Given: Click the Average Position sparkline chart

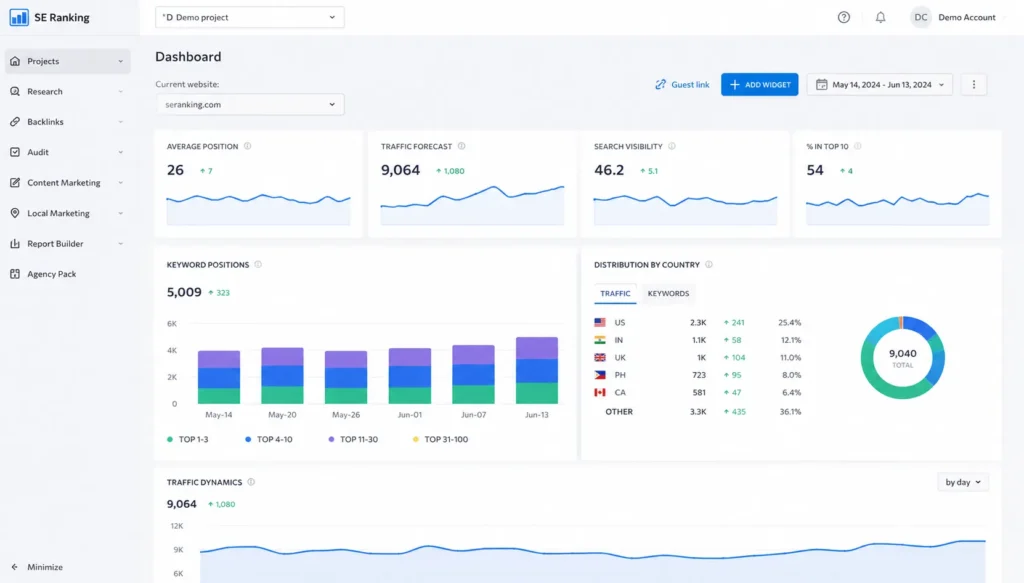Looking at the screenshot, I should pos(259,209).
